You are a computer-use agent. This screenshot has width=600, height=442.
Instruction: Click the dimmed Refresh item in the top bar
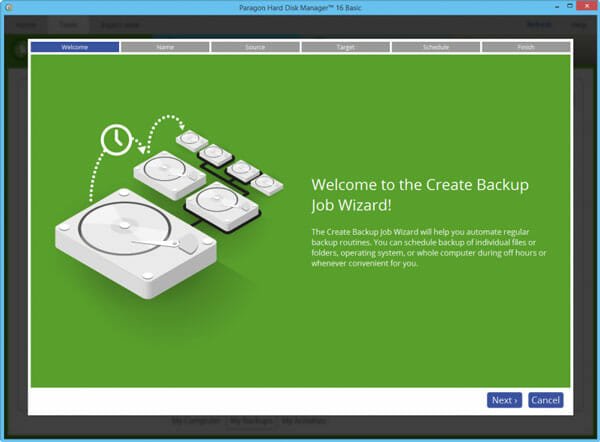(538, 24)
